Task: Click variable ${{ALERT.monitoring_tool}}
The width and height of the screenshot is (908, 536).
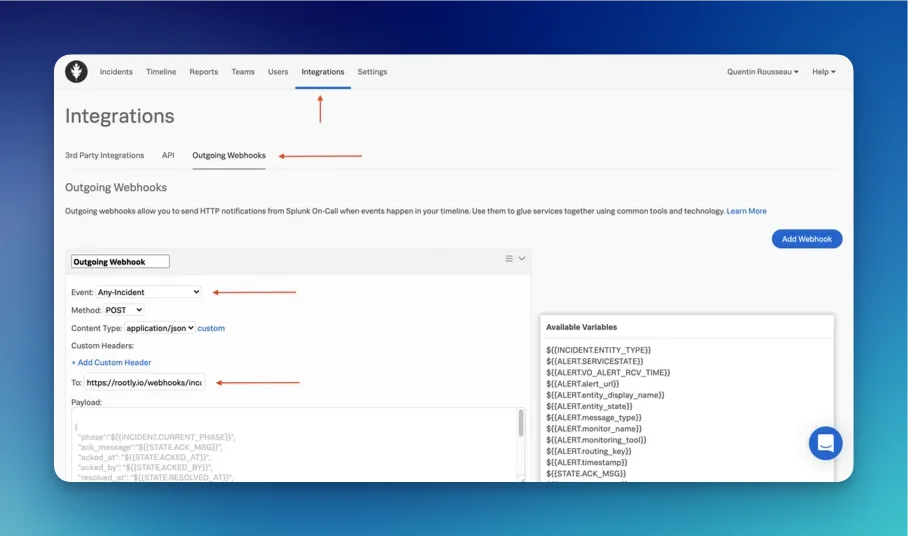Action: [x=596, y=440]
